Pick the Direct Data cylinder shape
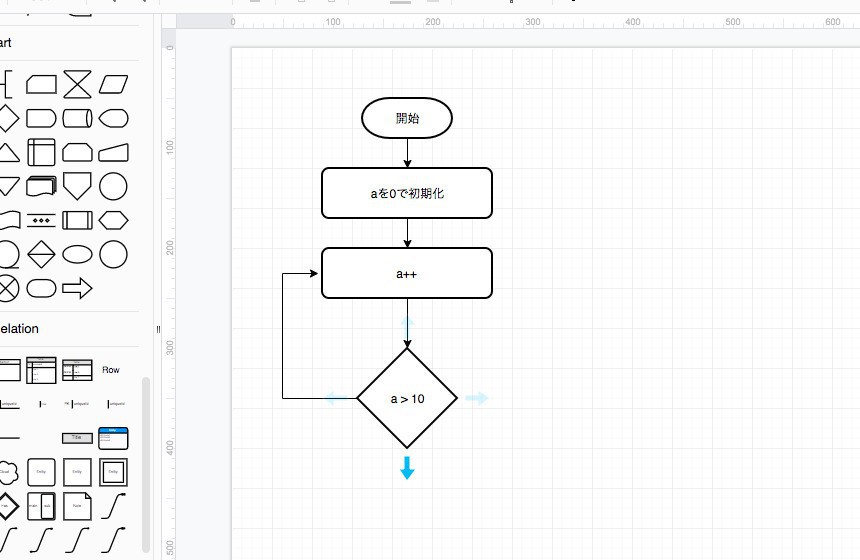Image resolution: width=860 pixels, height=560 pixels. [x=77, y=118]
